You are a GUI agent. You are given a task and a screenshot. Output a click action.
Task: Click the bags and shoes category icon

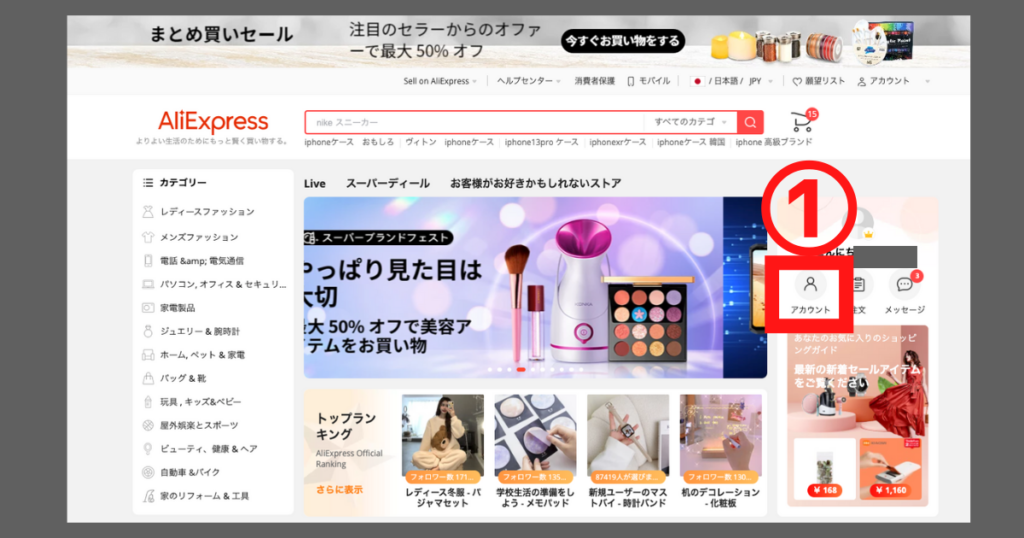(x=148, y=378)
